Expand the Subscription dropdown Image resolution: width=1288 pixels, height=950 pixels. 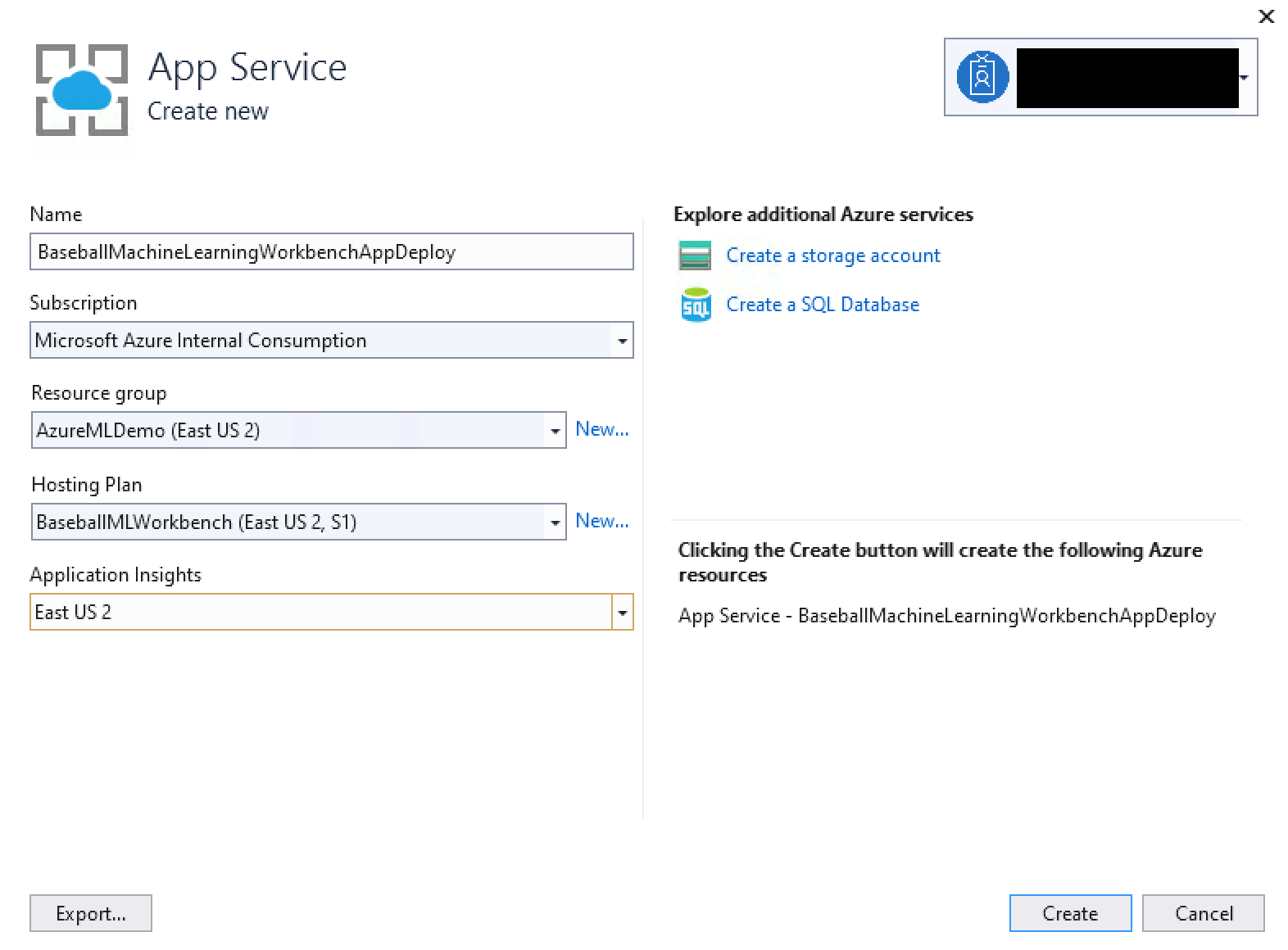[x=622, y=341]
